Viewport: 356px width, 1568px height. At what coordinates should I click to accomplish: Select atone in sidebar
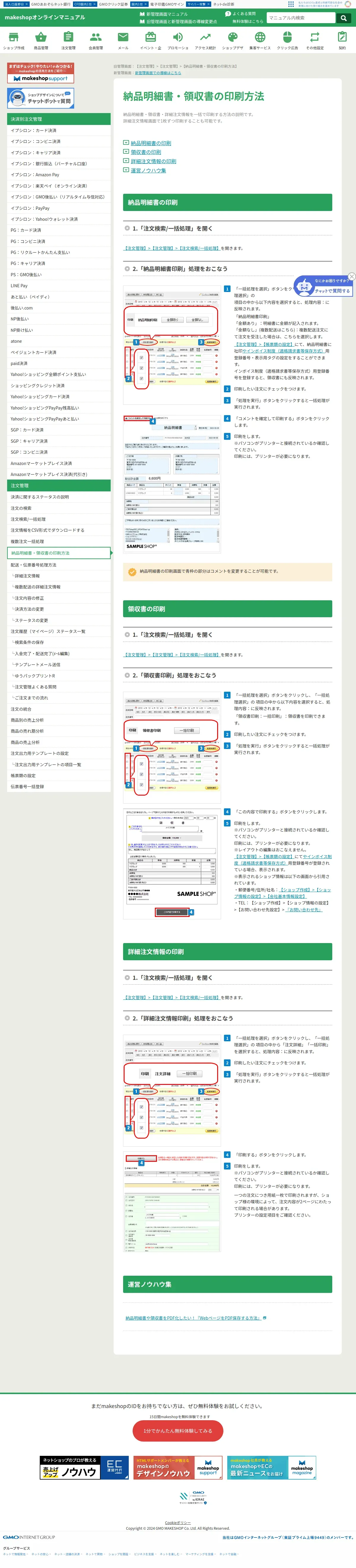coord(59,341)
